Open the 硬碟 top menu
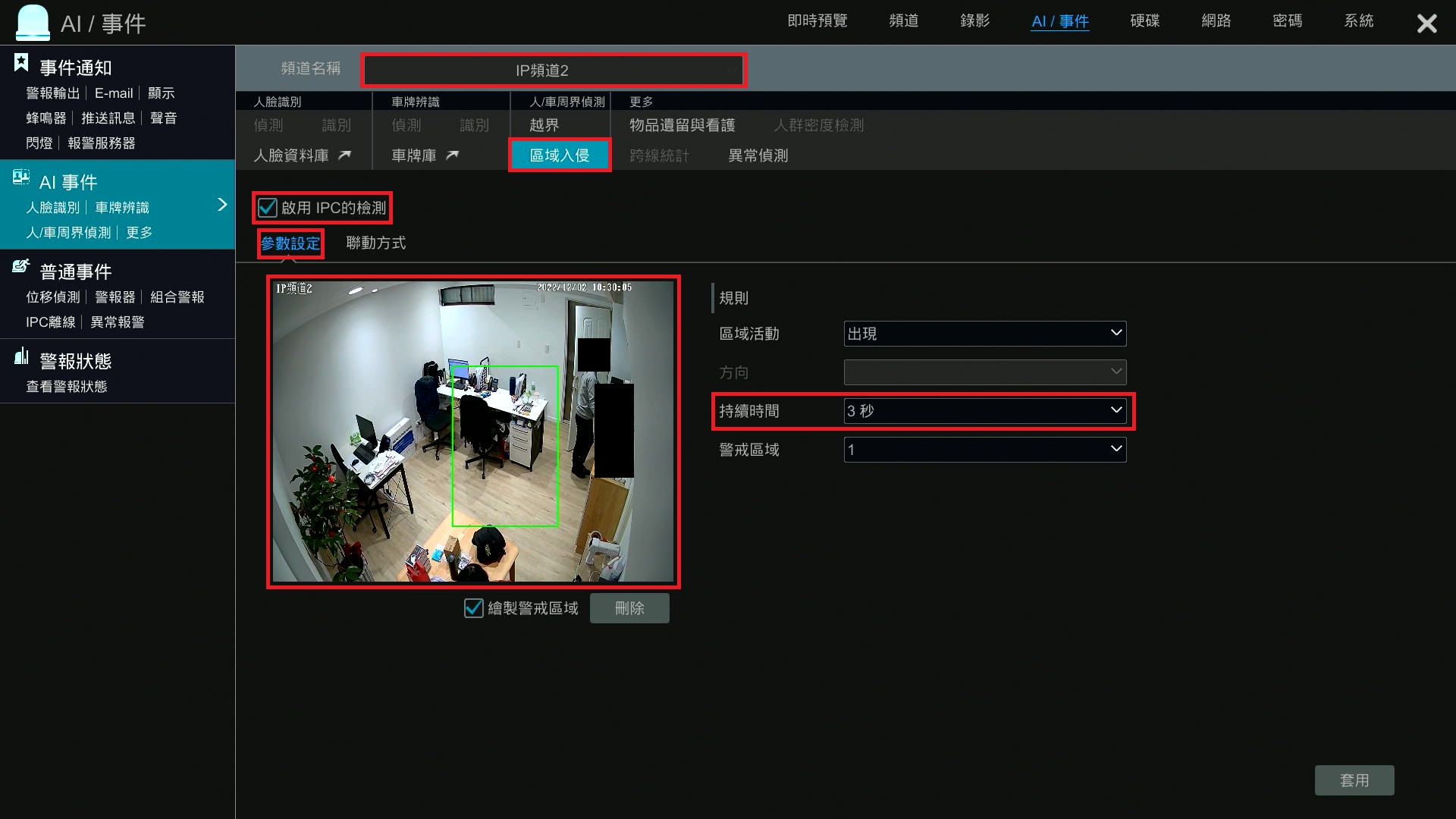This screenshot has width=1456, height=819. pyautogui.click(x=1145, y=21)
